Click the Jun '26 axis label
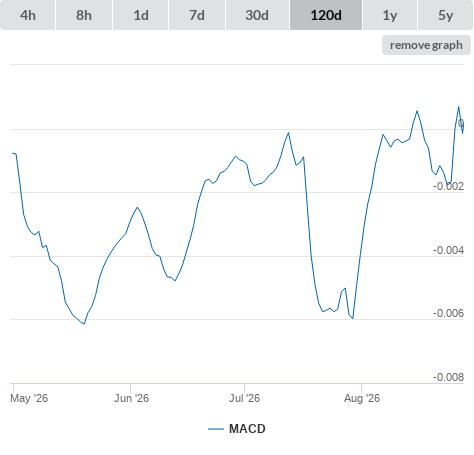 pyautogui.click(x=131, y=398)
